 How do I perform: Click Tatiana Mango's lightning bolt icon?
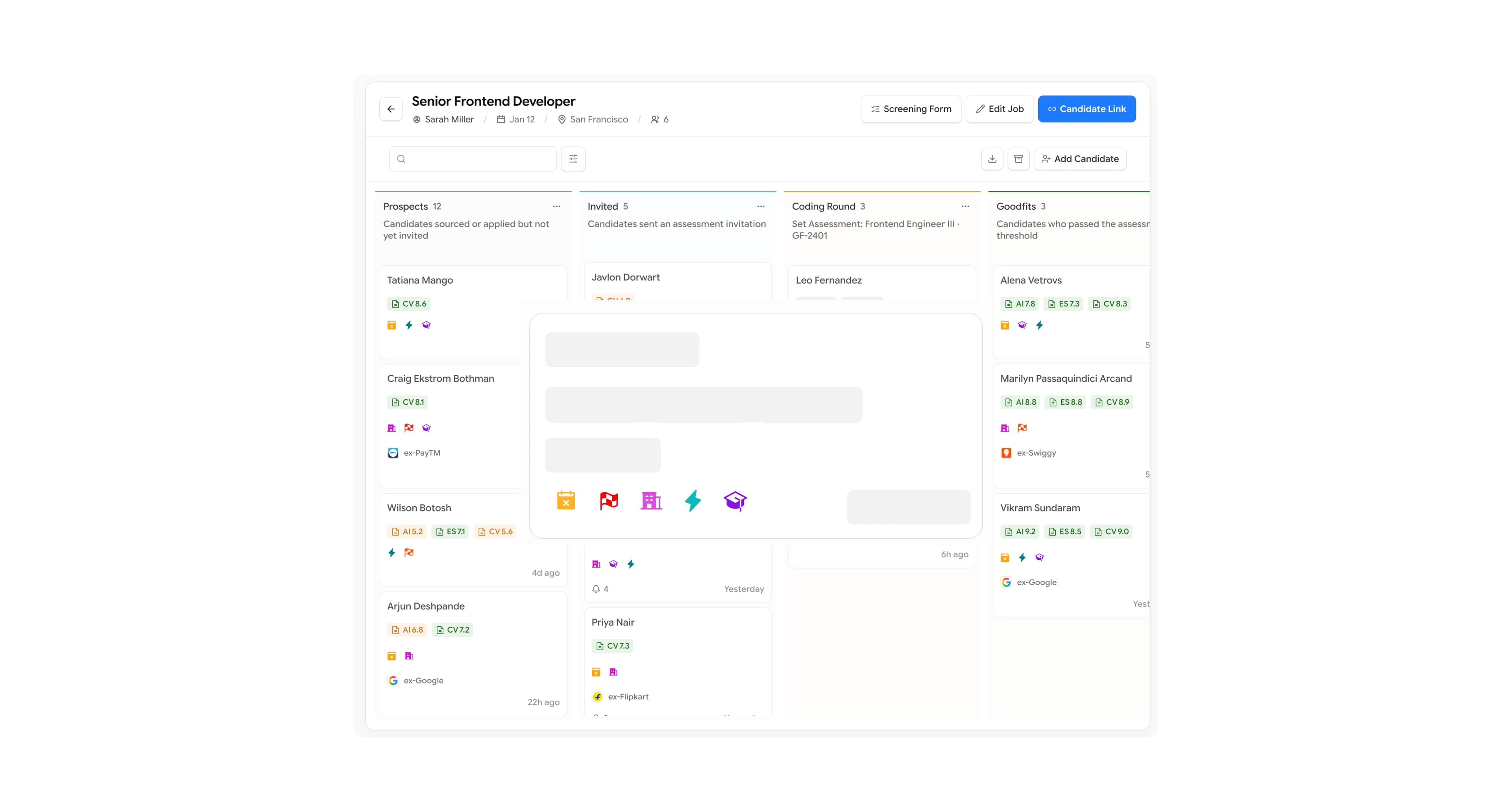tap(409, 325)
